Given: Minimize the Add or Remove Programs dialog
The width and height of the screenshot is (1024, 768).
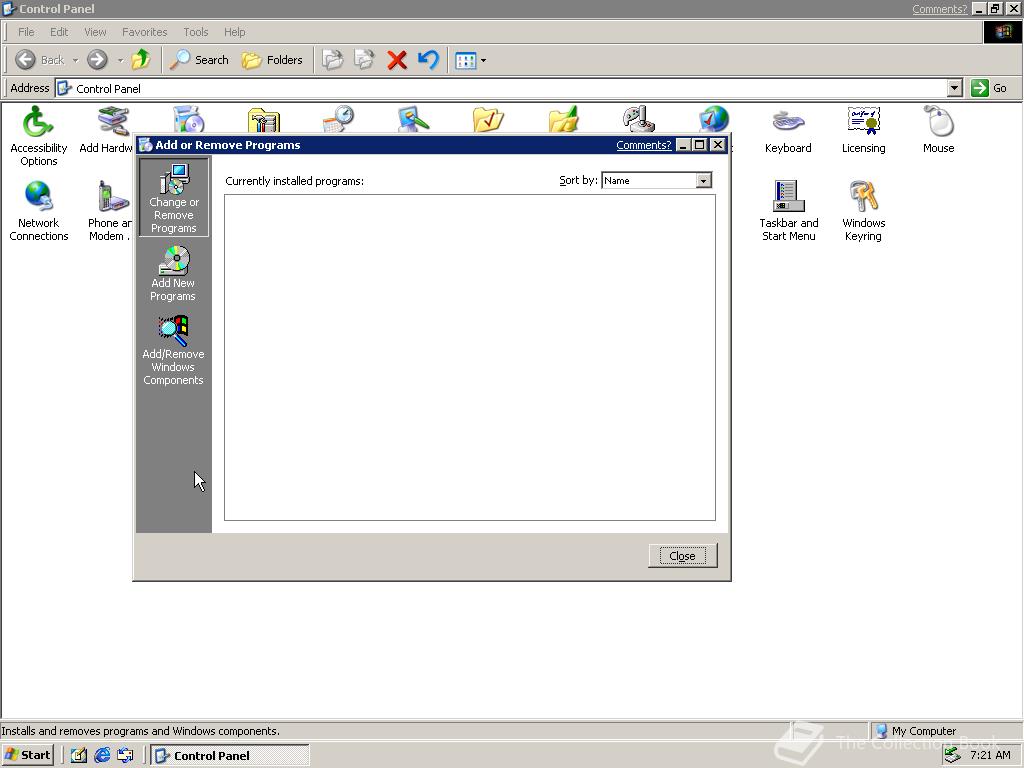Looking at the screenshot, I should (682, 145).
